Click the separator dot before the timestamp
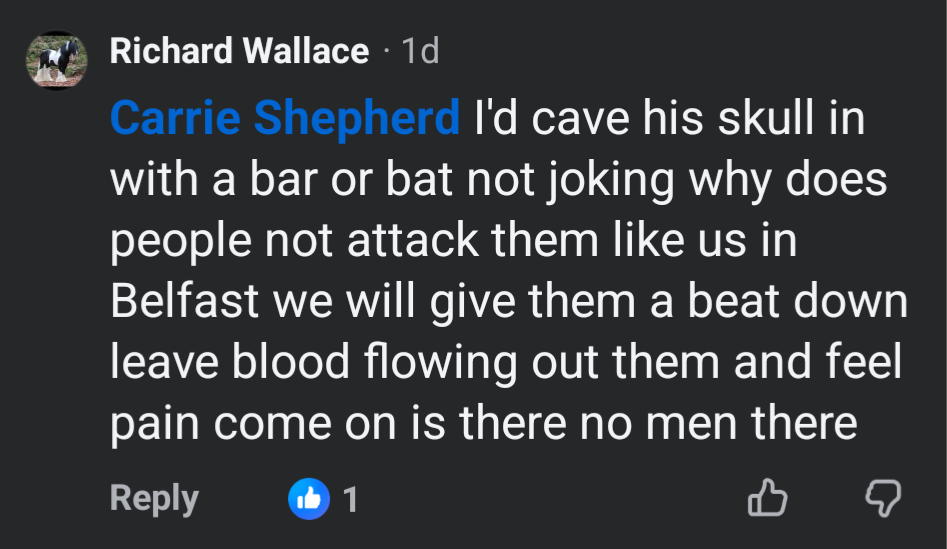This screenshot has height=549, width=947. tap(385, 51)
